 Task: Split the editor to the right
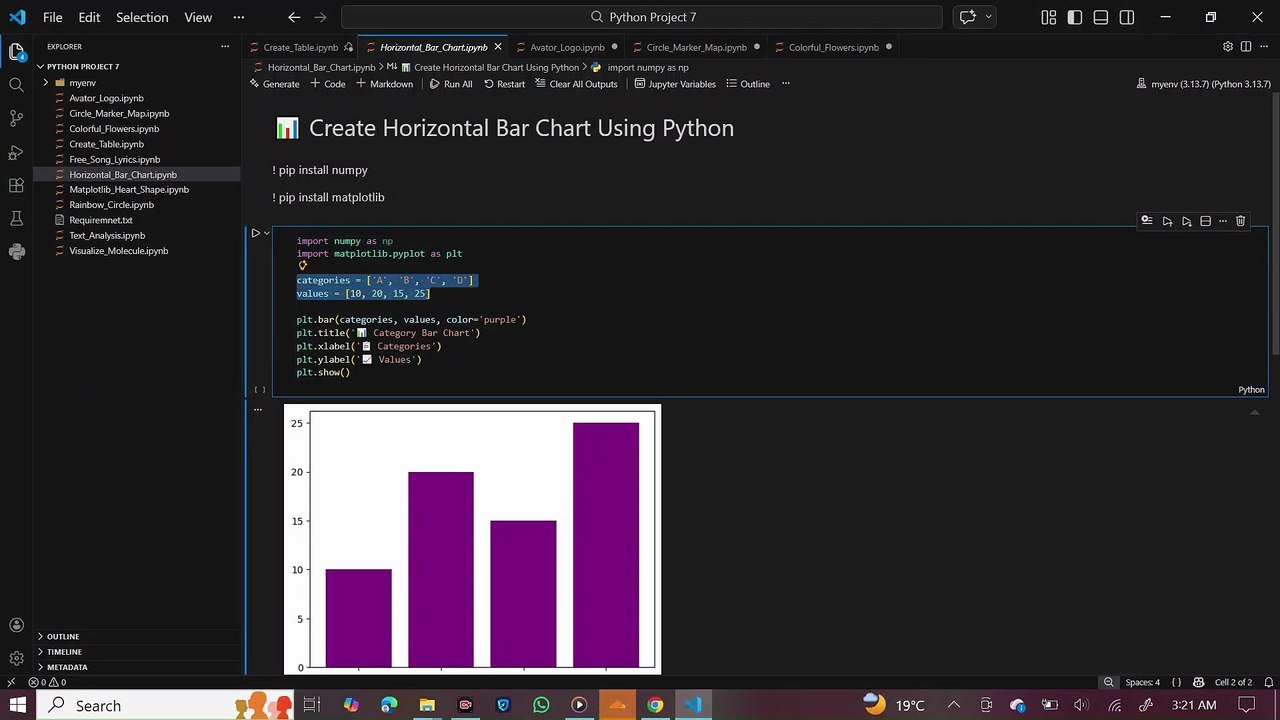pos(1246,47)
